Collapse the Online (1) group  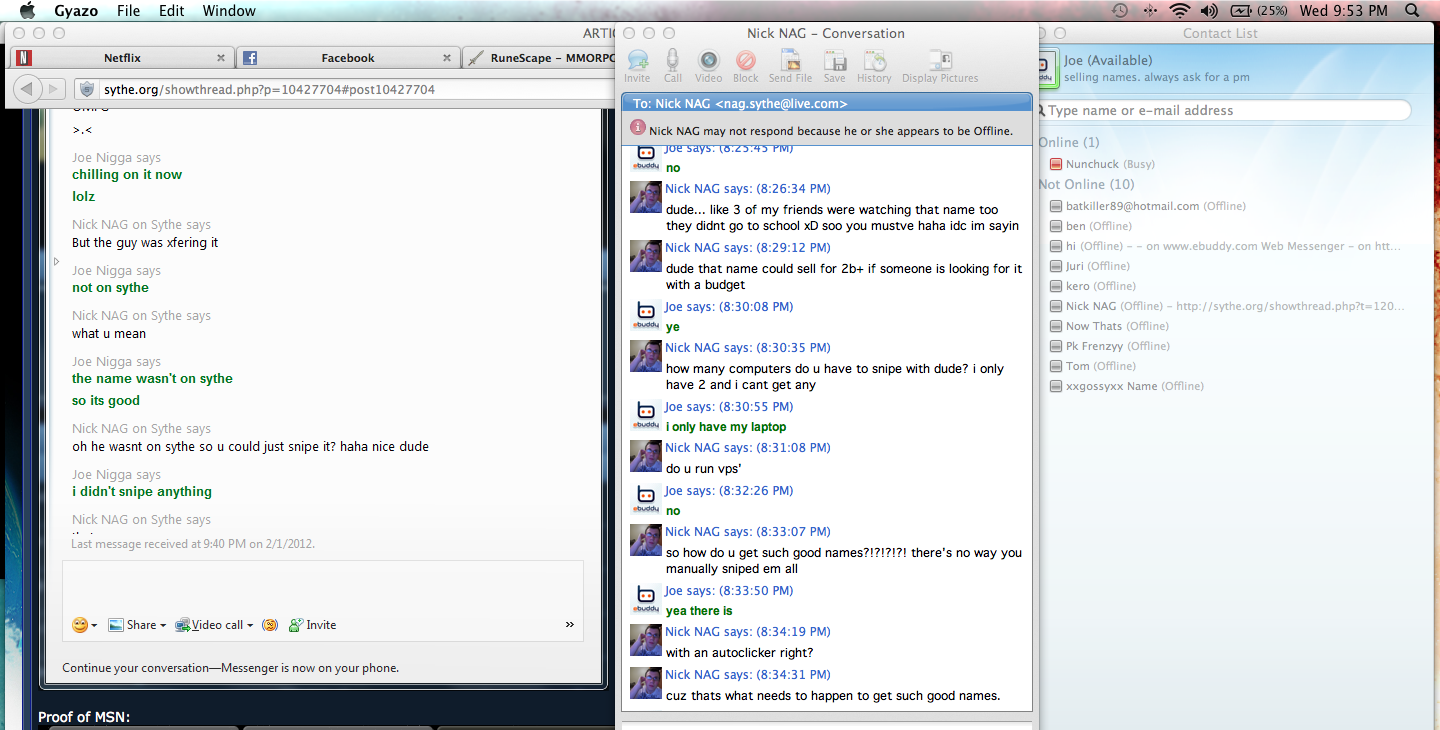[1068, 142]
